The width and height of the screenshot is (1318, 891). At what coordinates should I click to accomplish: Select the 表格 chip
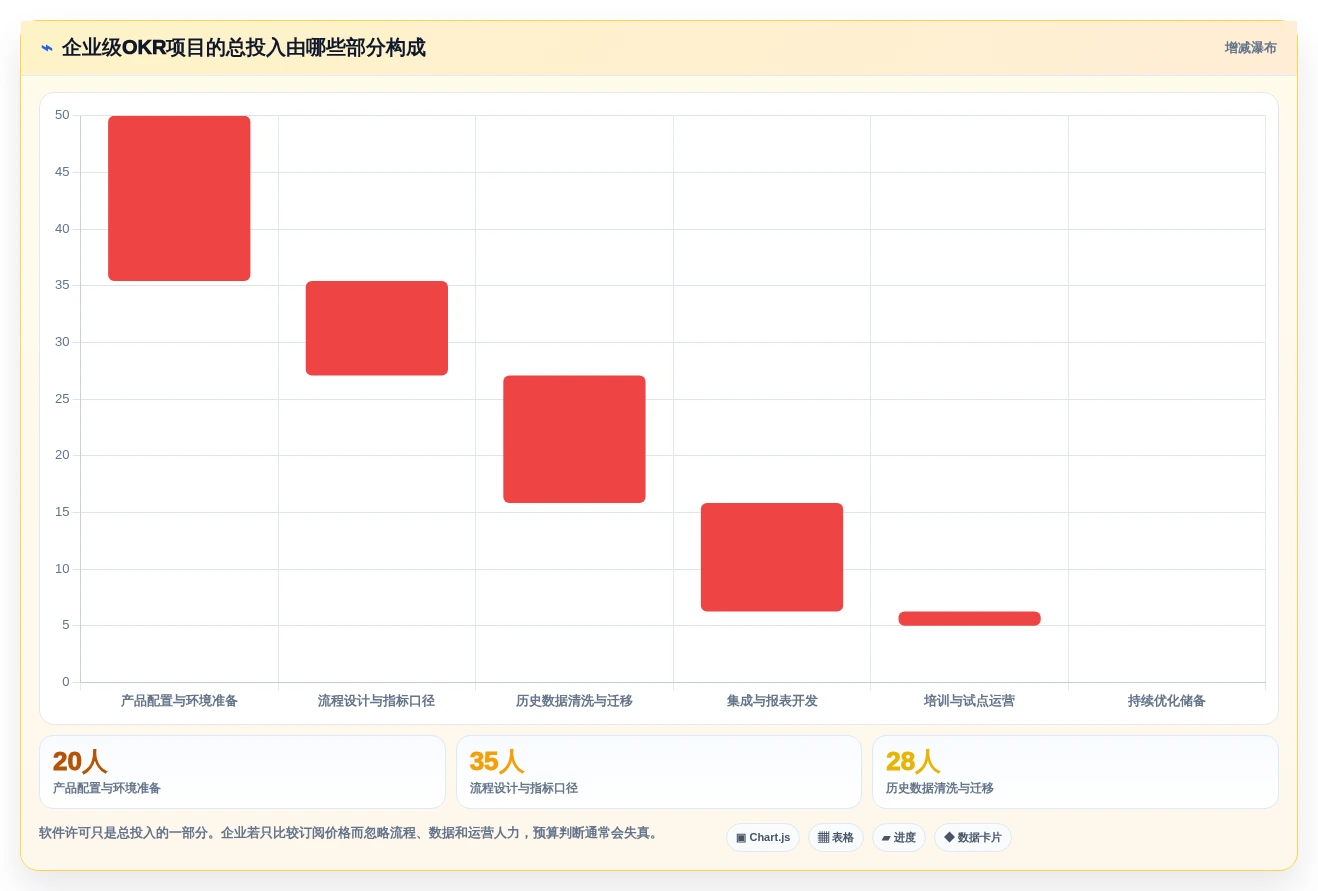[x=836, y=837]
